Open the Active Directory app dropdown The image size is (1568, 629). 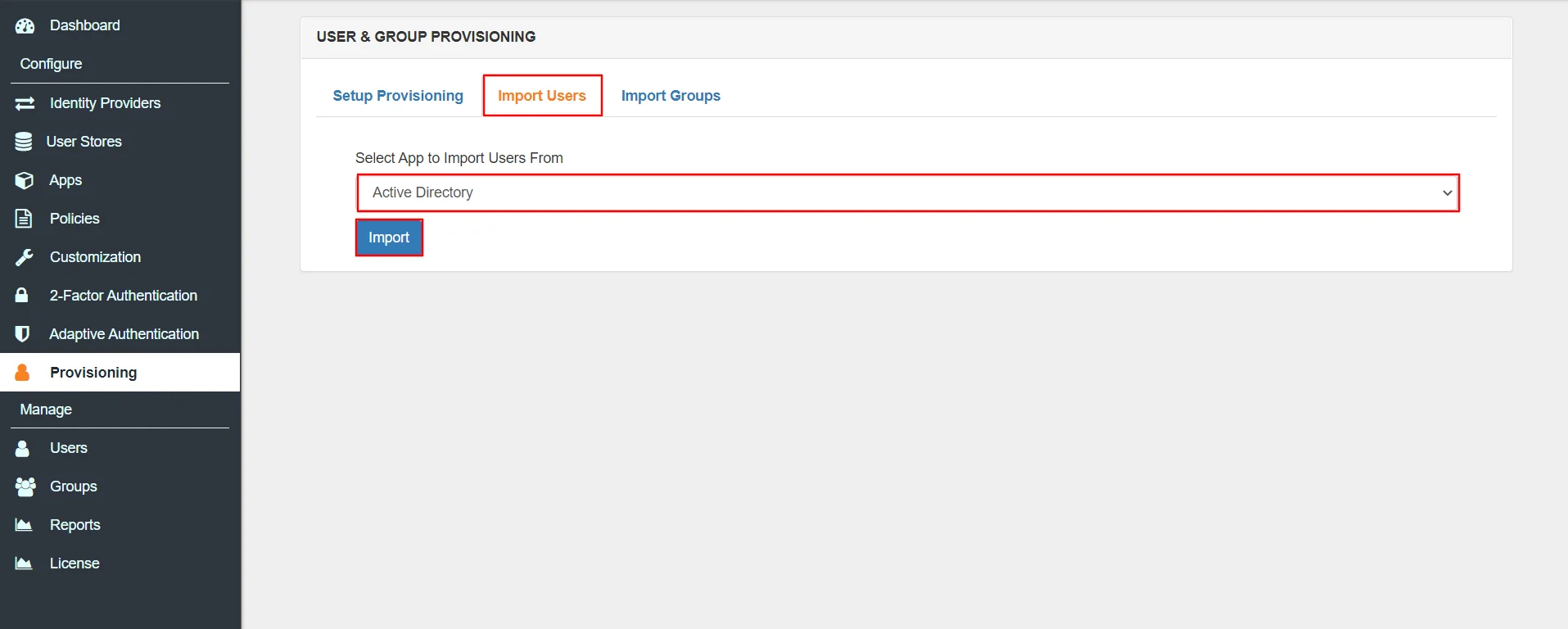point(908,192)
